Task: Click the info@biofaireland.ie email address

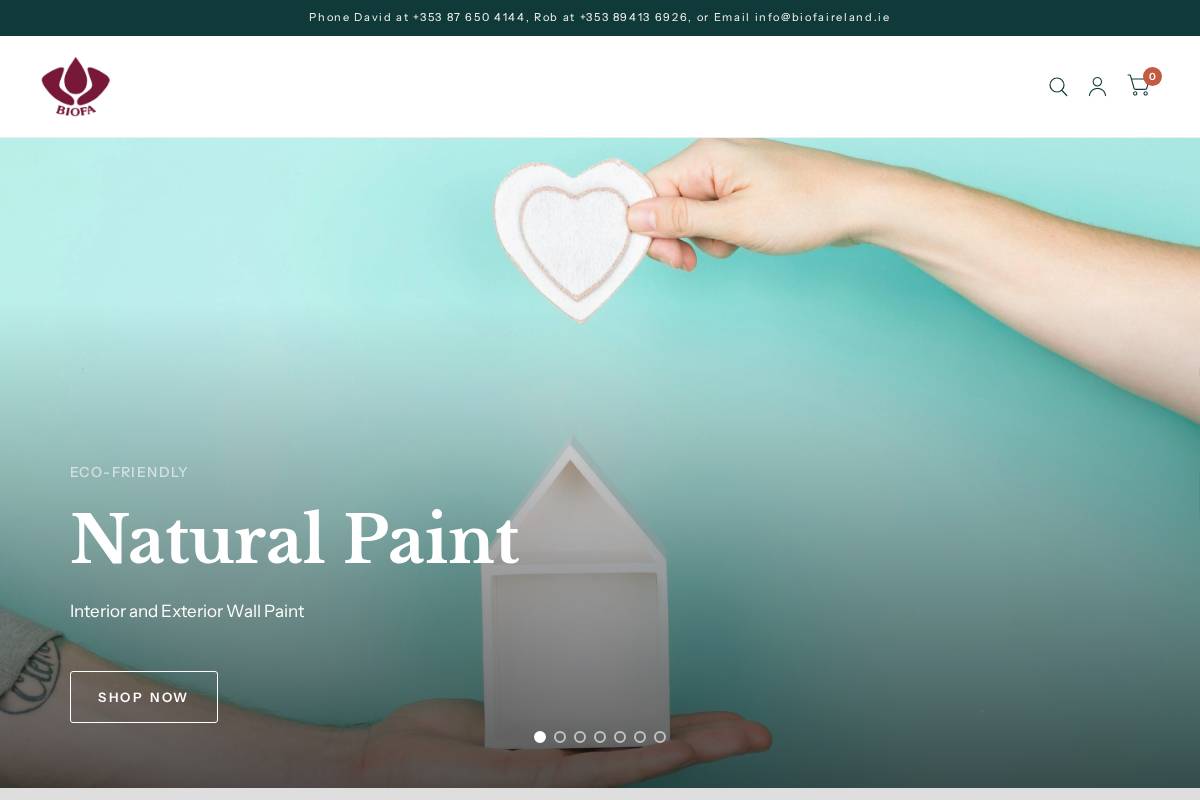Action: tap(822, 17)
